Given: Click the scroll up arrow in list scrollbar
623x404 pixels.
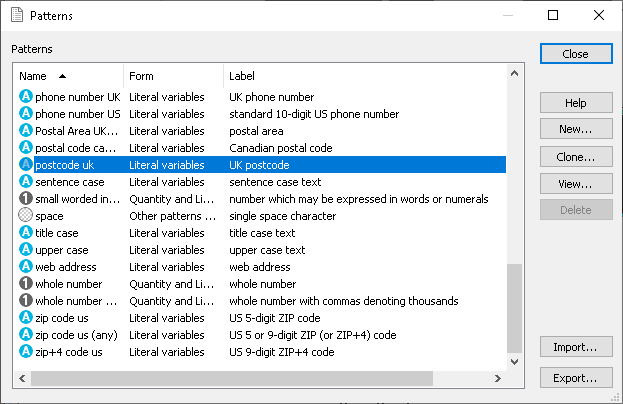Looking at the screenshot, I should tap(515, 73).
